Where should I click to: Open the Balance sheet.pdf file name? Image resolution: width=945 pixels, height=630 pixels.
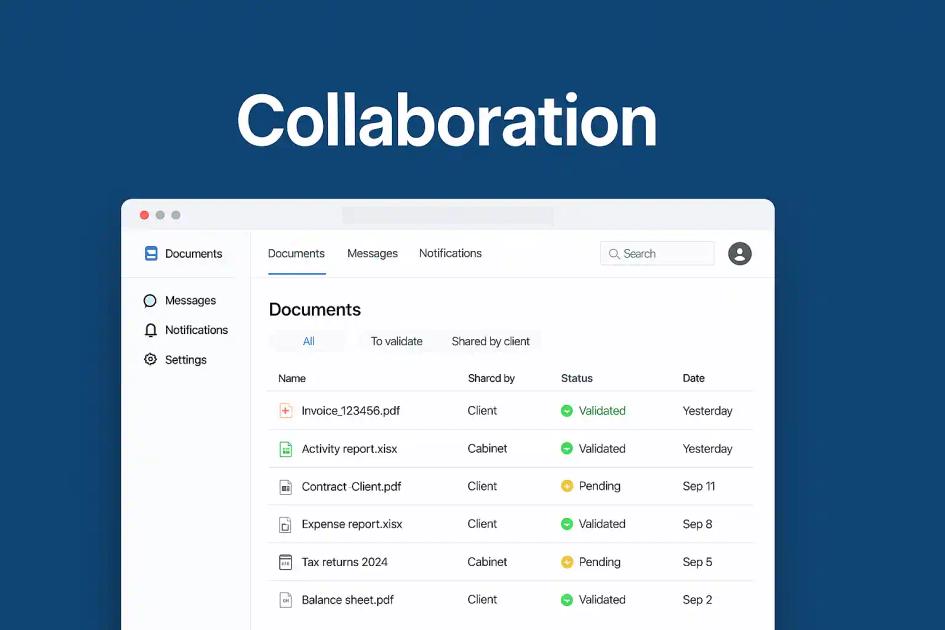(x=348, y=600)
